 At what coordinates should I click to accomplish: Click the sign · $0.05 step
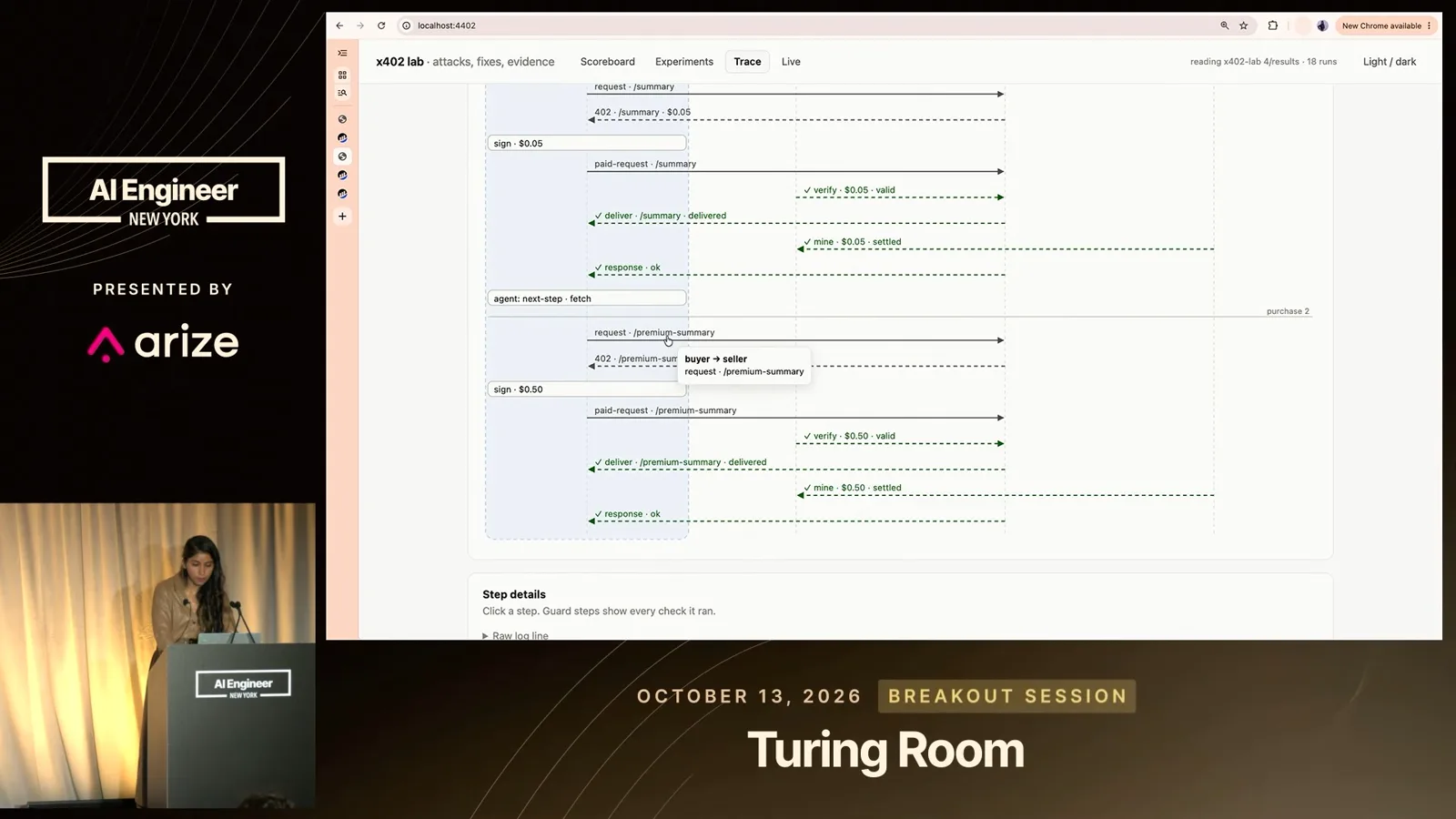click(x=587, y=143)
